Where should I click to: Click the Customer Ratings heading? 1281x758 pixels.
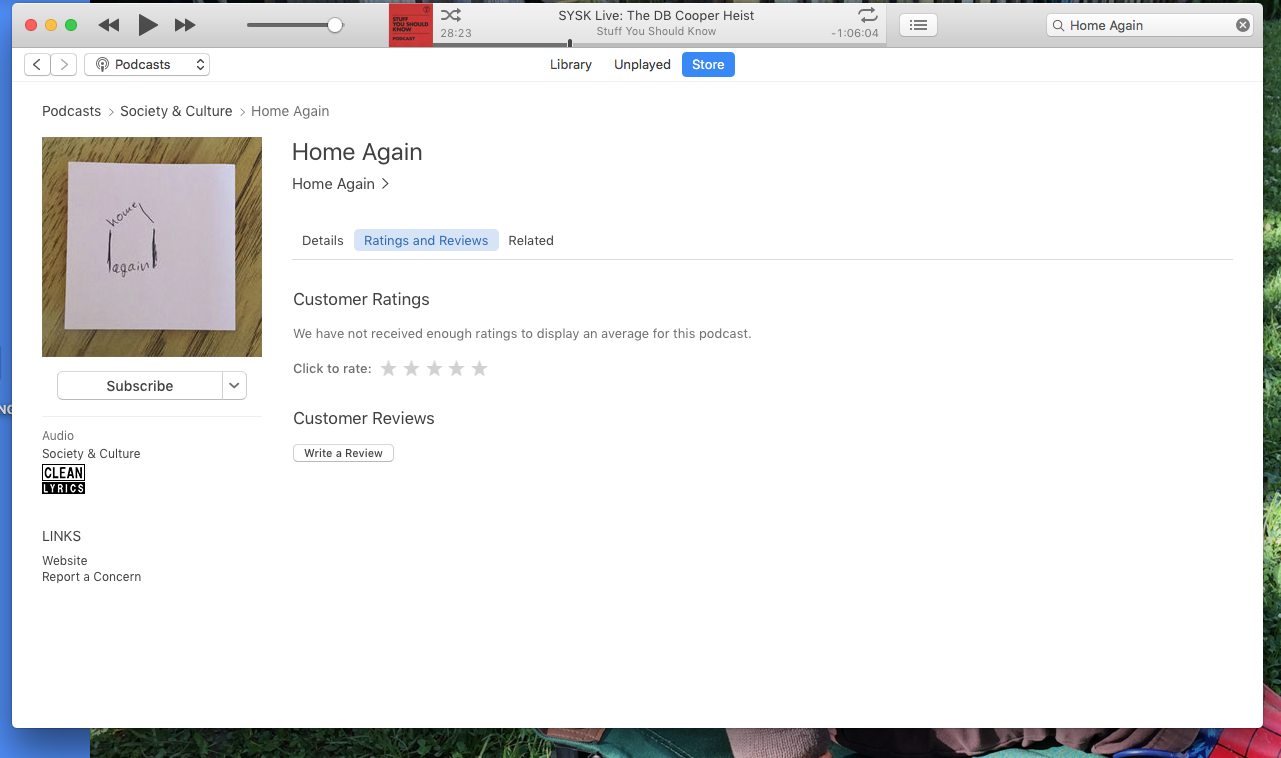(361, 300)
